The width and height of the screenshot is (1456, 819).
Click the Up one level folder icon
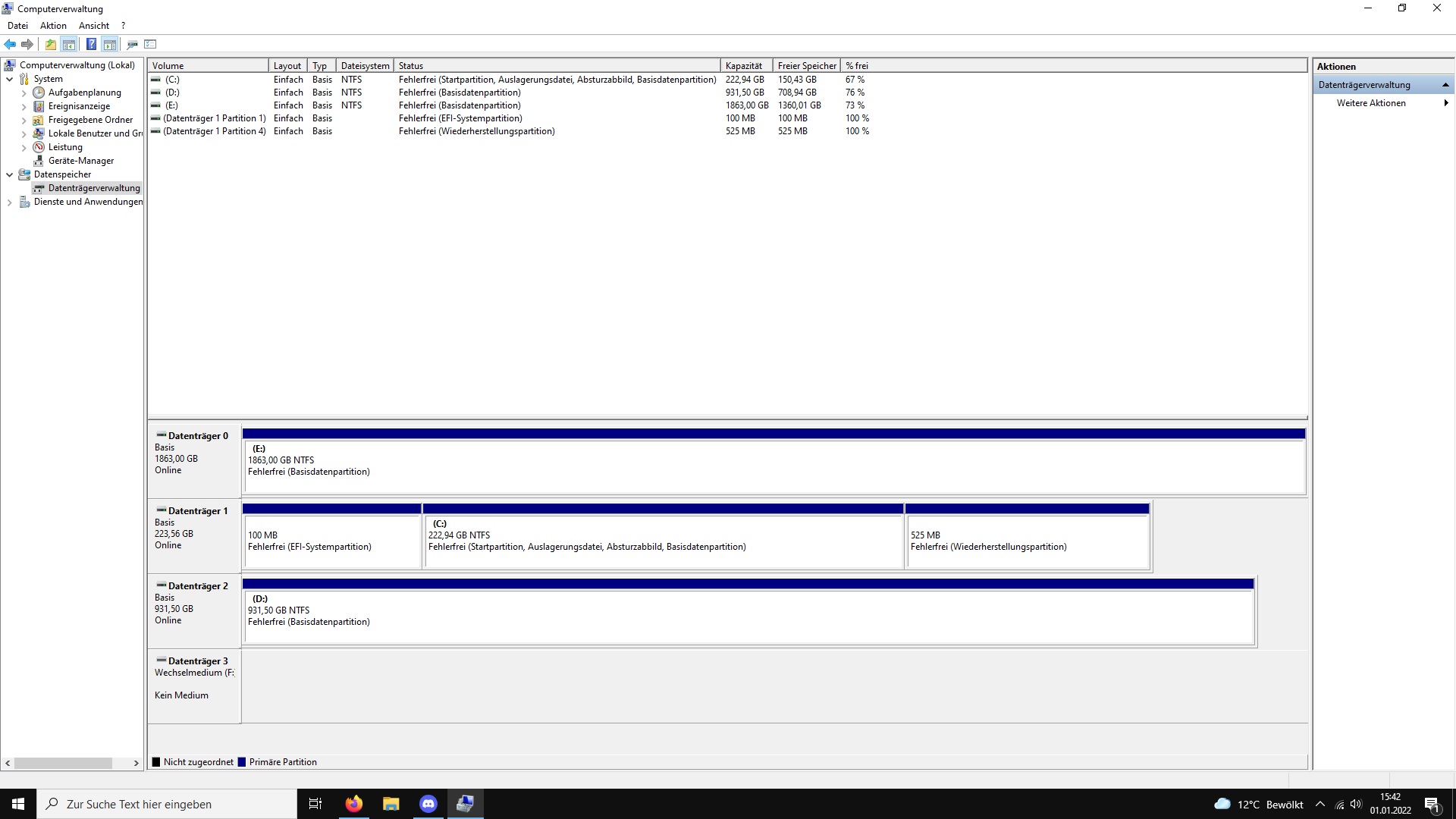point(50,44)
